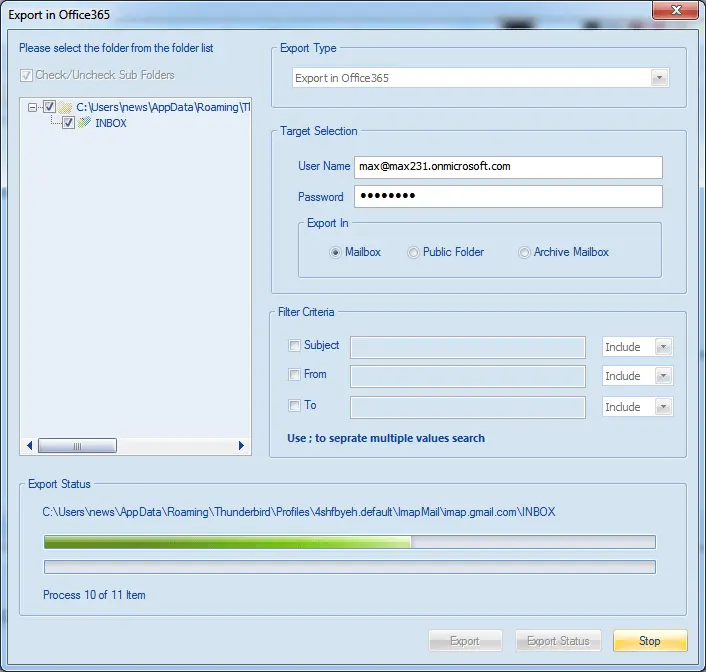Click 'Use ; to seprate multiple values search'
This screenshot has width=706, height=672.
coord(386,438)
